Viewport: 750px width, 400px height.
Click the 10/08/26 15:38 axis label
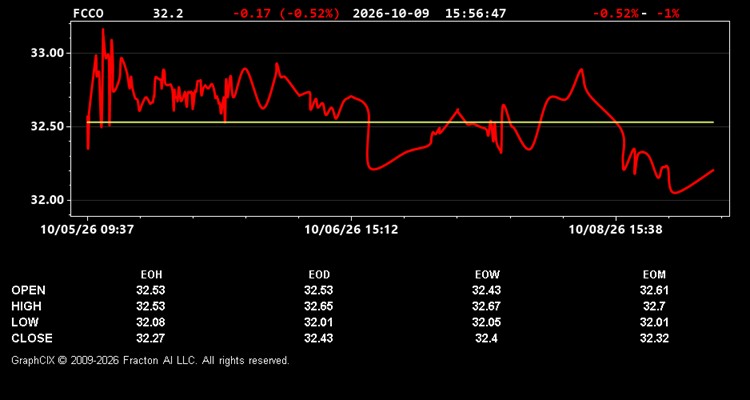[616, 230]
